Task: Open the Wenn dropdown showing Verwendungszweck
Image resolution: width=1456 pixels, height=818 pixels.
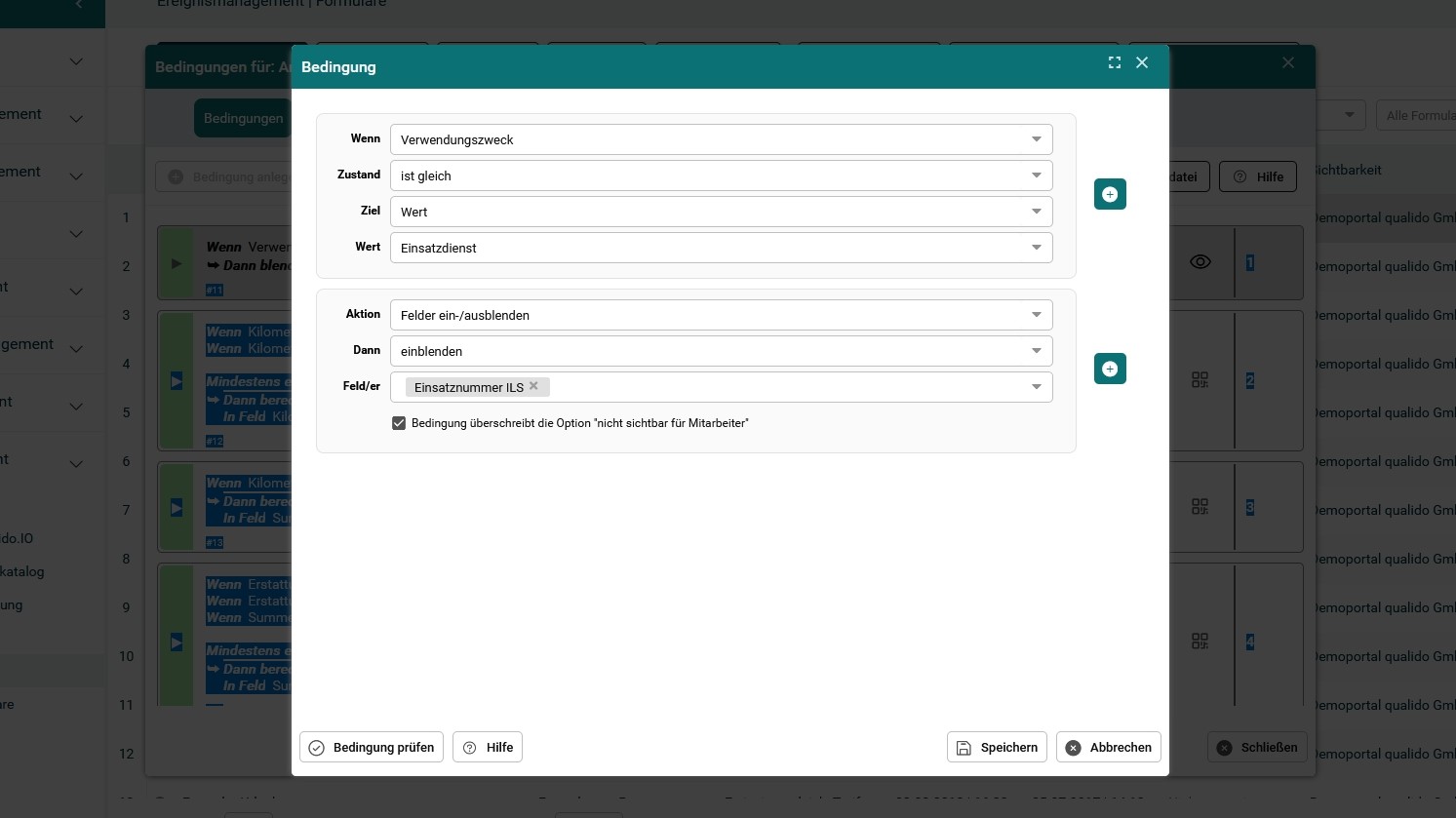Action: coord(721,139)
